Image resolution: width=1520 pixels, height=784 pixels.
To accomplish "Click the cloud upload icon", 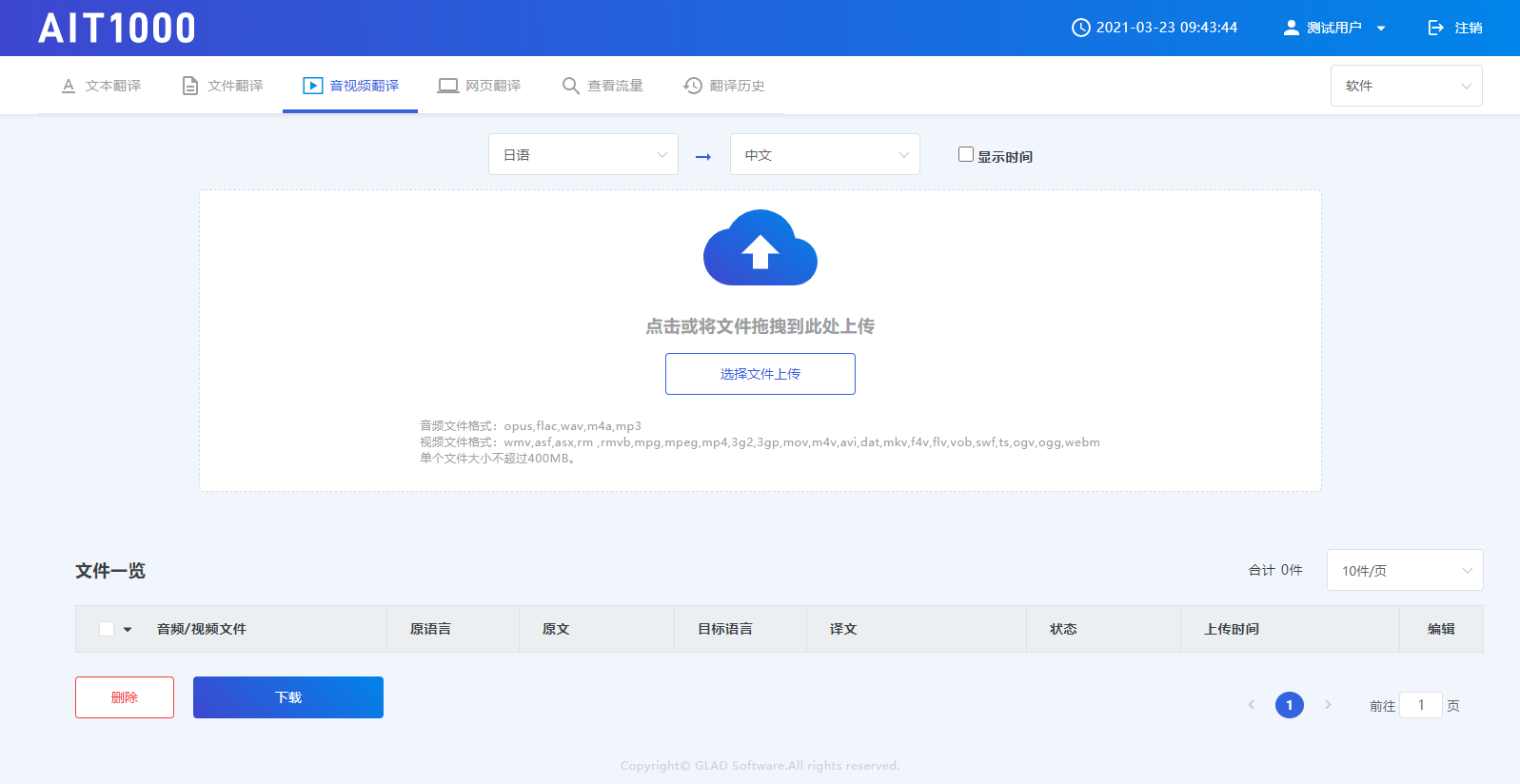I will click(760, 247).
